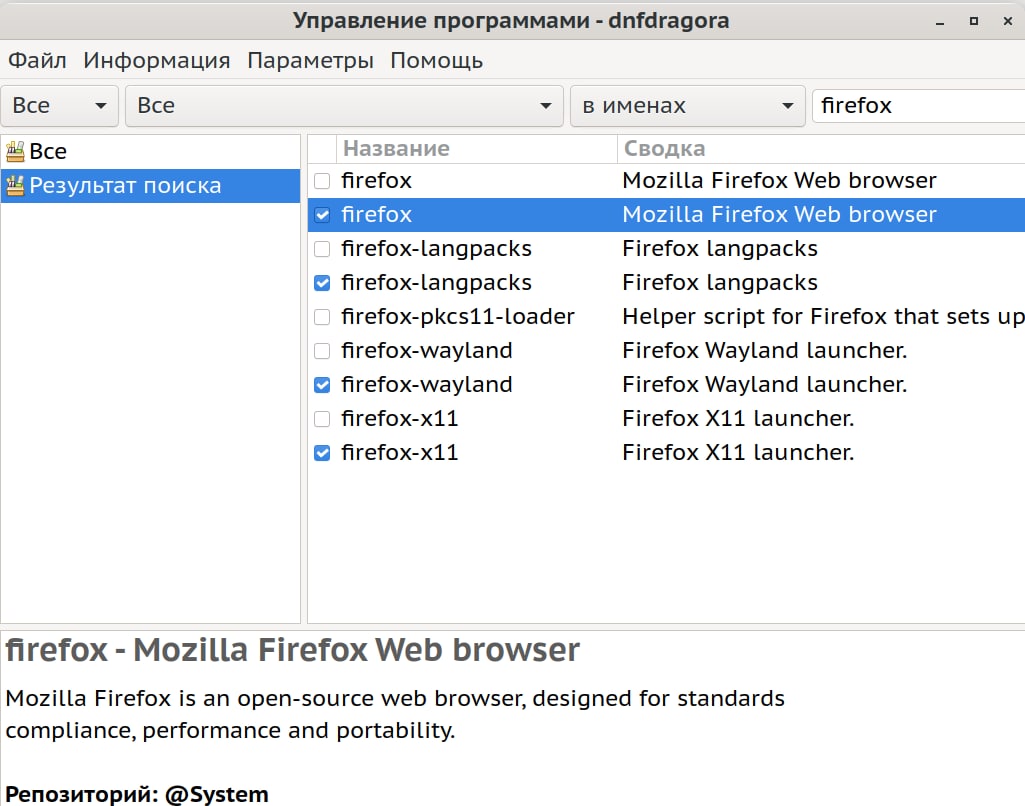Open the Информация menu
The height and width of the screenshot is (806, 1025).
(x=157, y=60)
